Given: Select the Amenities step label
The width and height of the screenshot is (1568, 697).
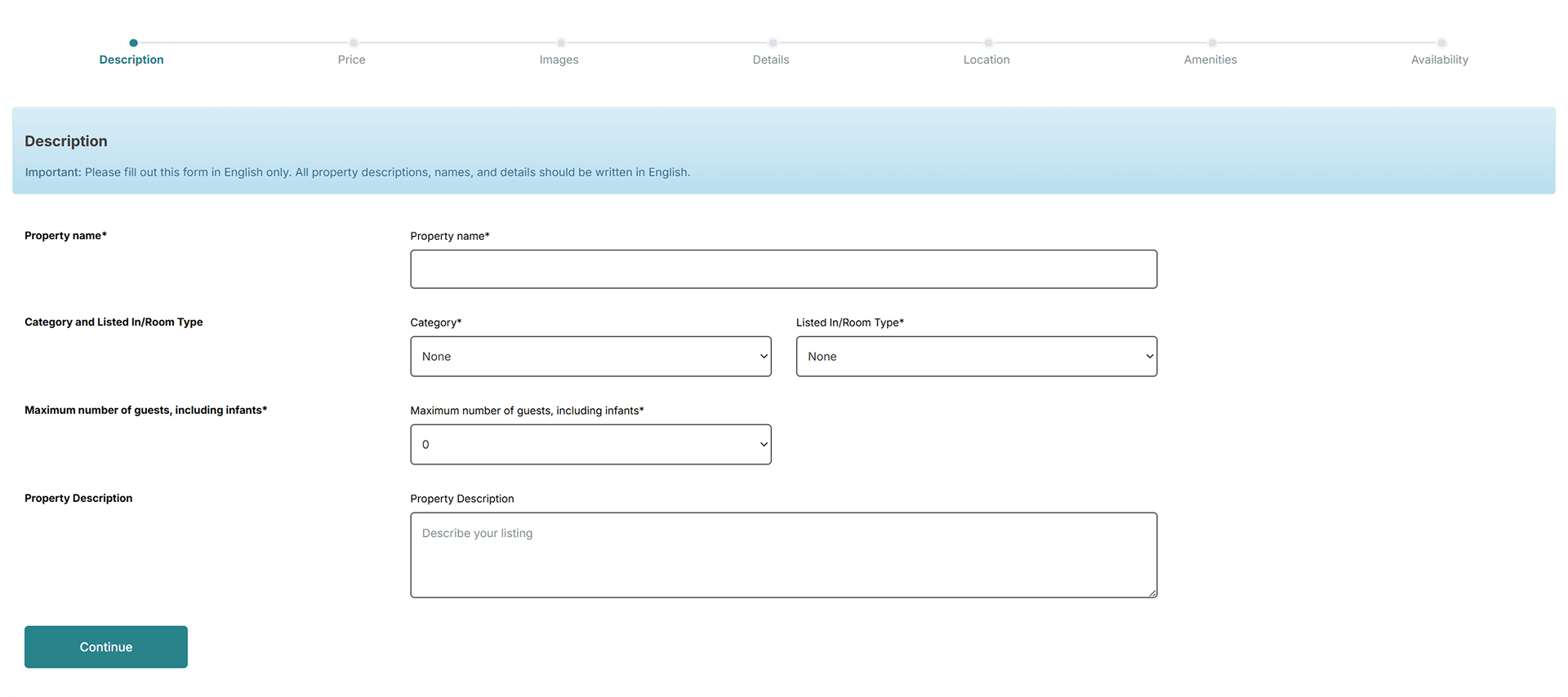Looking at the screenshot, I should point(1209,60).
